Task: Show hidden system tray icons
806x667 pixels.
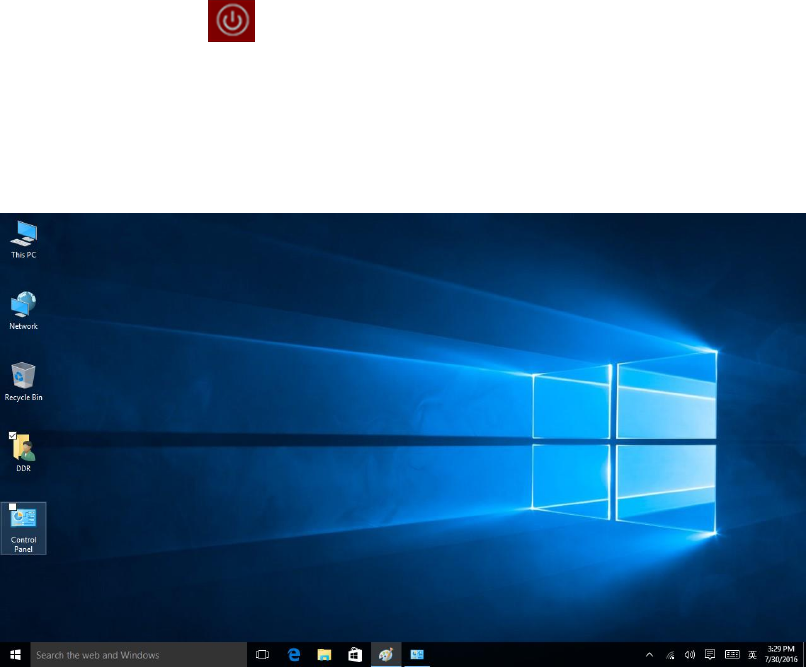Action: click(649, 655)
